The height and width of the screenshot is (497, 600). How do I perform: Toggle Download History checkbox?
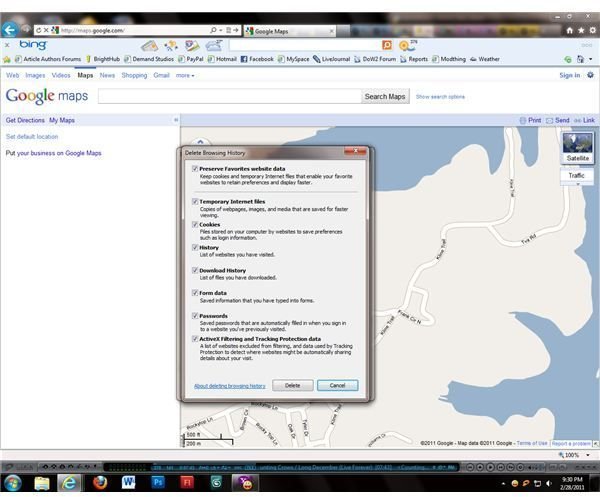click(195, 270)
